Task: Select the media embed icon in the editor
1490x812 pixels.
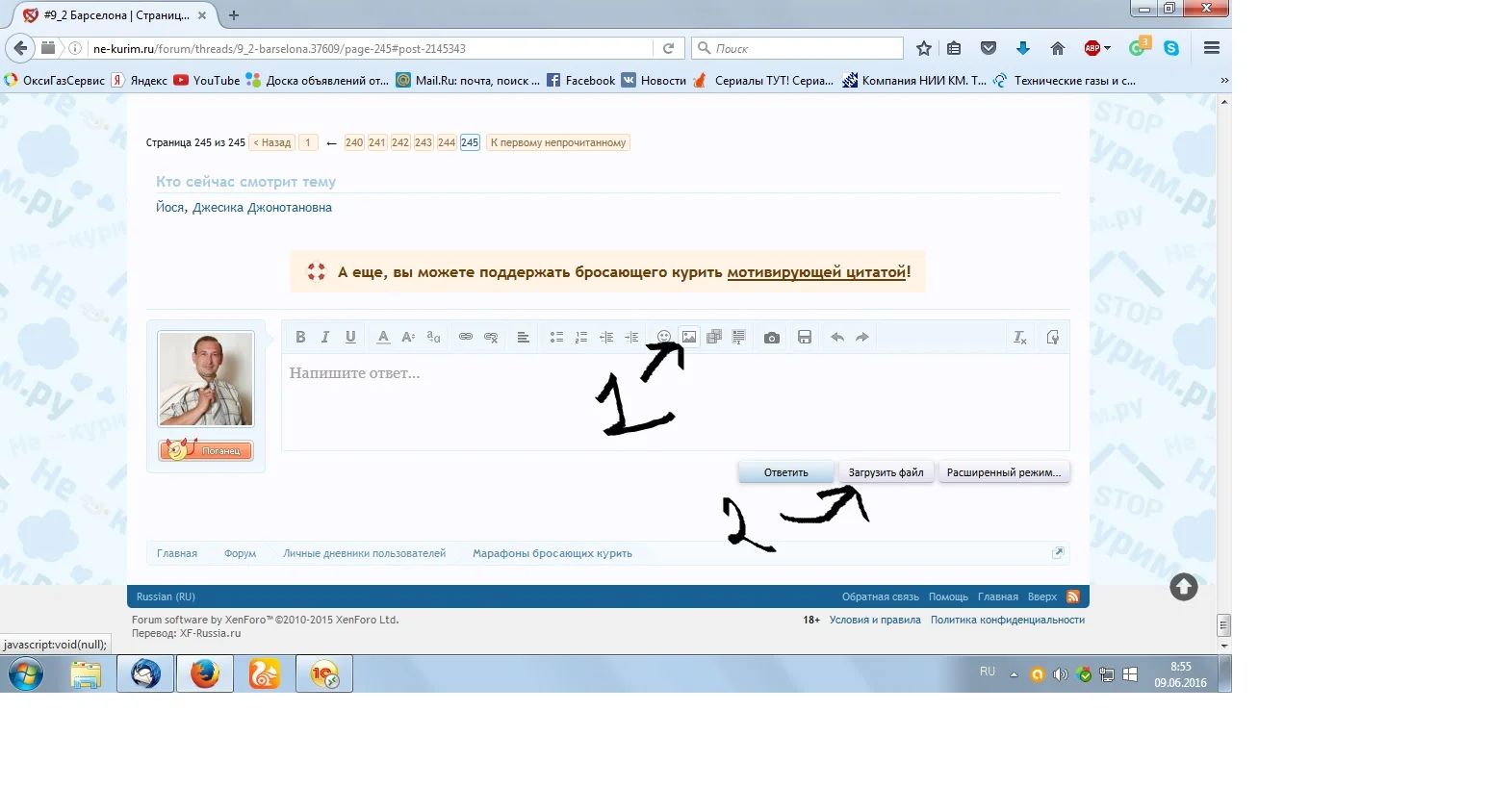Action: click(713, 337)
